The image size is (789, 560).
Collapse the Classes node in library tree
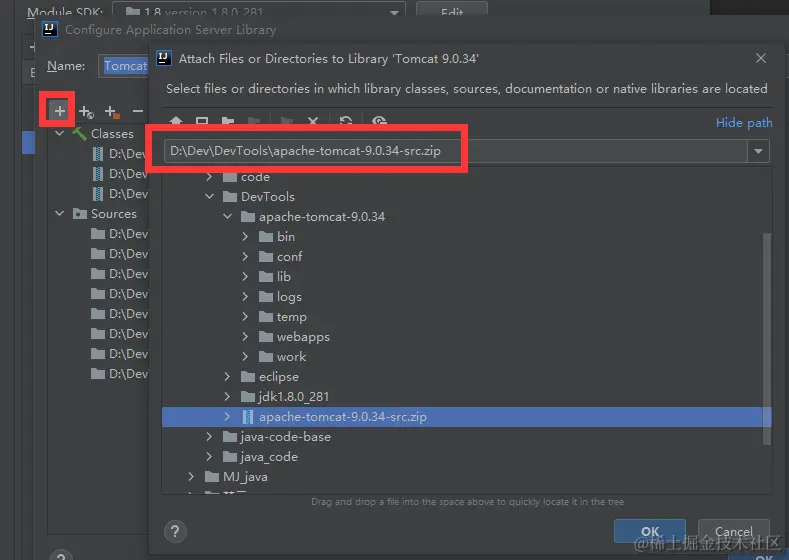point(59,134)
